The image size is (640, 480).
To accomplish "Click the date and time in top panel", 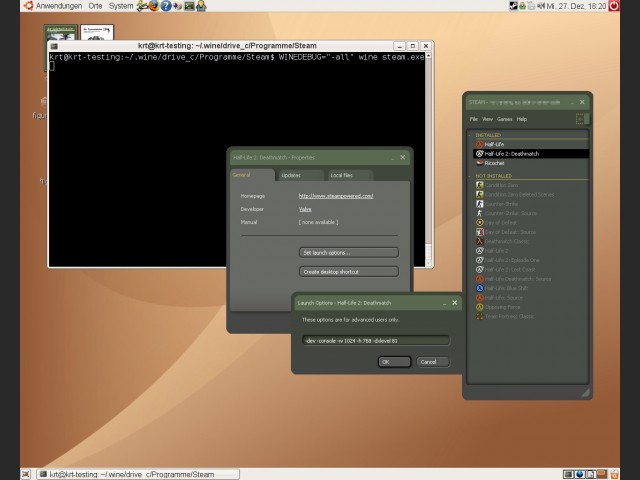I will tap(577, 6).
